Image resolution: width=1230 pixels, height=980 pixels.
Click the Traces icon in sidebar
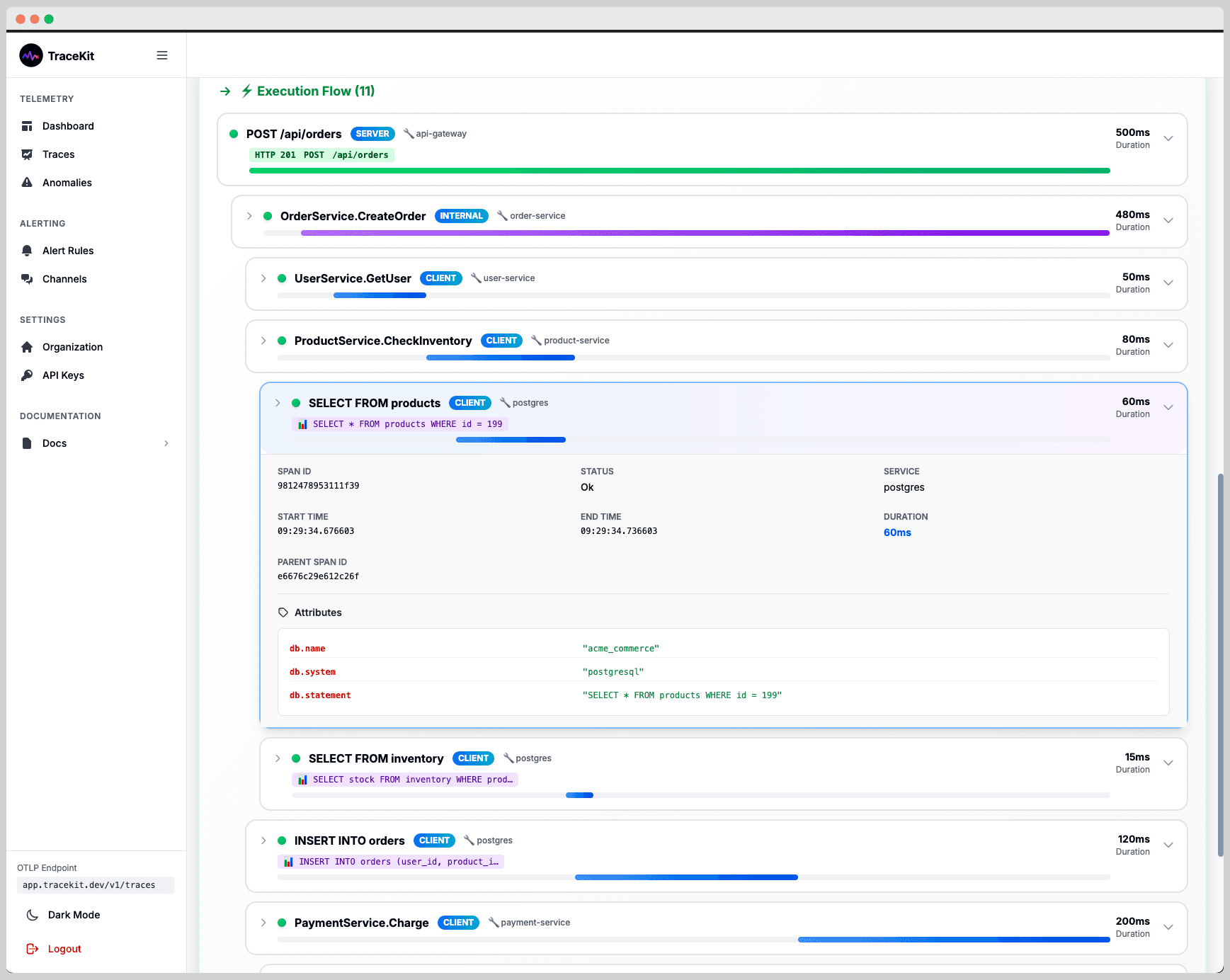pyautogui.click(x=28, y=154)
